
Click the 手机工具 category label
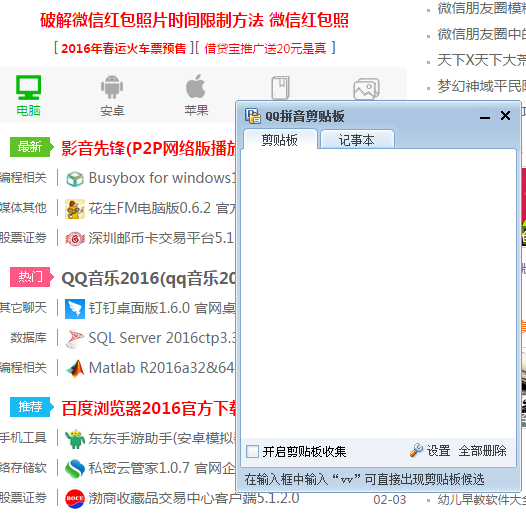tap(23, 437)
